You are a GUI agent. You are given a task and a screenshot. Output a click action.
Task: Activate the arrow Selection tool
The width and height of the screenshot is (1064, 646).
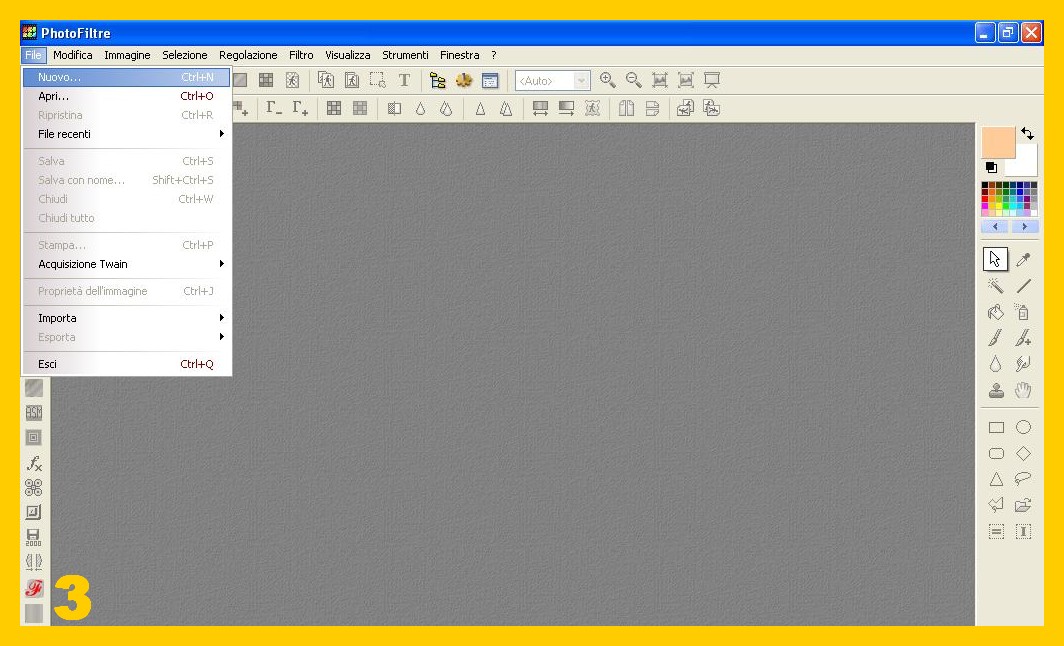click(995, 260)
